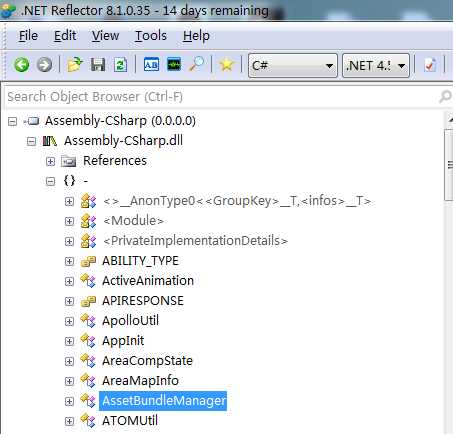
Task: Open an assembly with the folder icon
Action: click(x=75, y=65)
